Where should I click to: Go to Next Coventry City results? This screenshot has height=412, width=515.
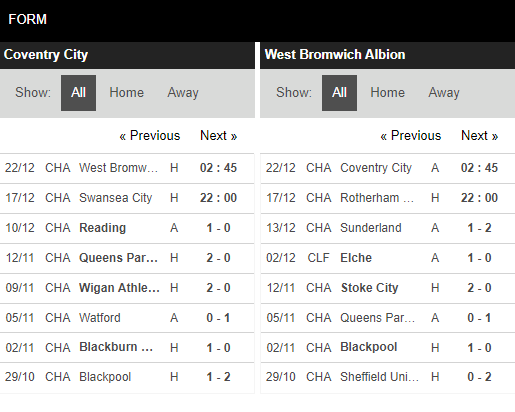[x=219, y=136]
